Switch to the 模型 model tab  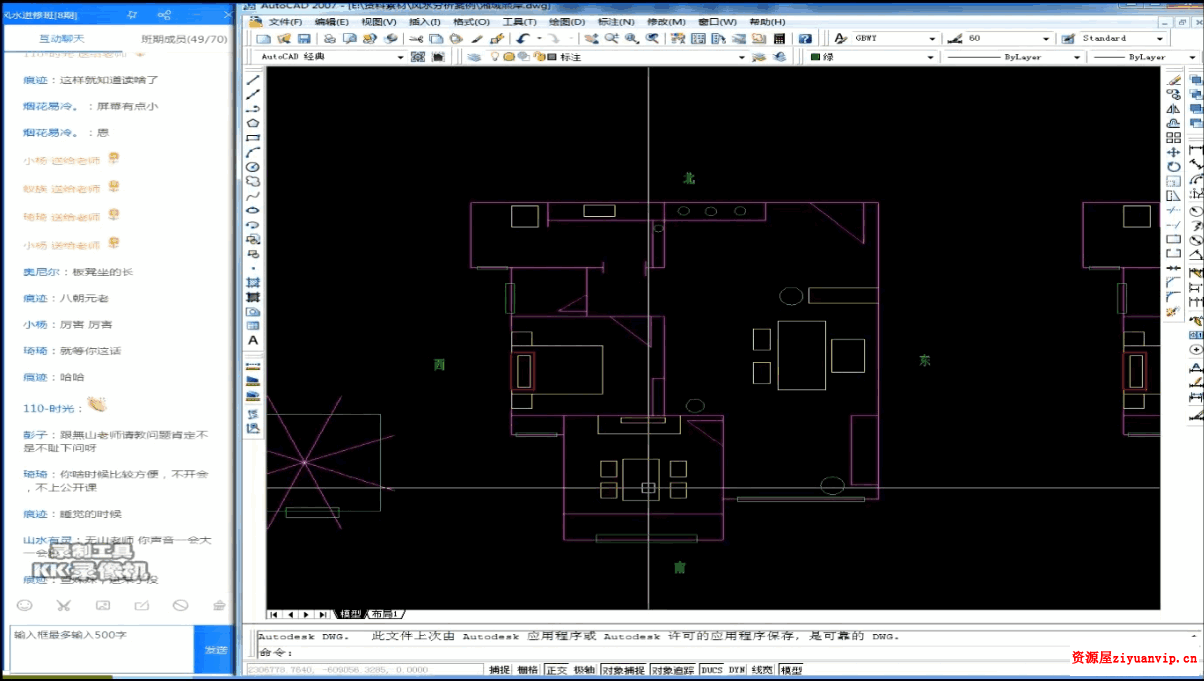(350, 614)
